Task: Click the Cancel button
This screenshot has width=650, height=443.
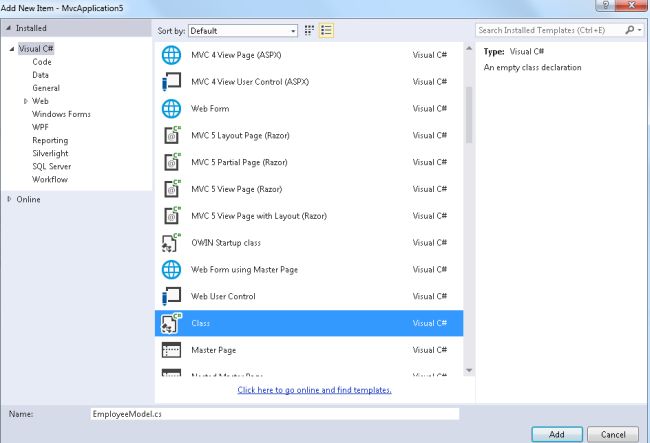Action: point(613,434)
